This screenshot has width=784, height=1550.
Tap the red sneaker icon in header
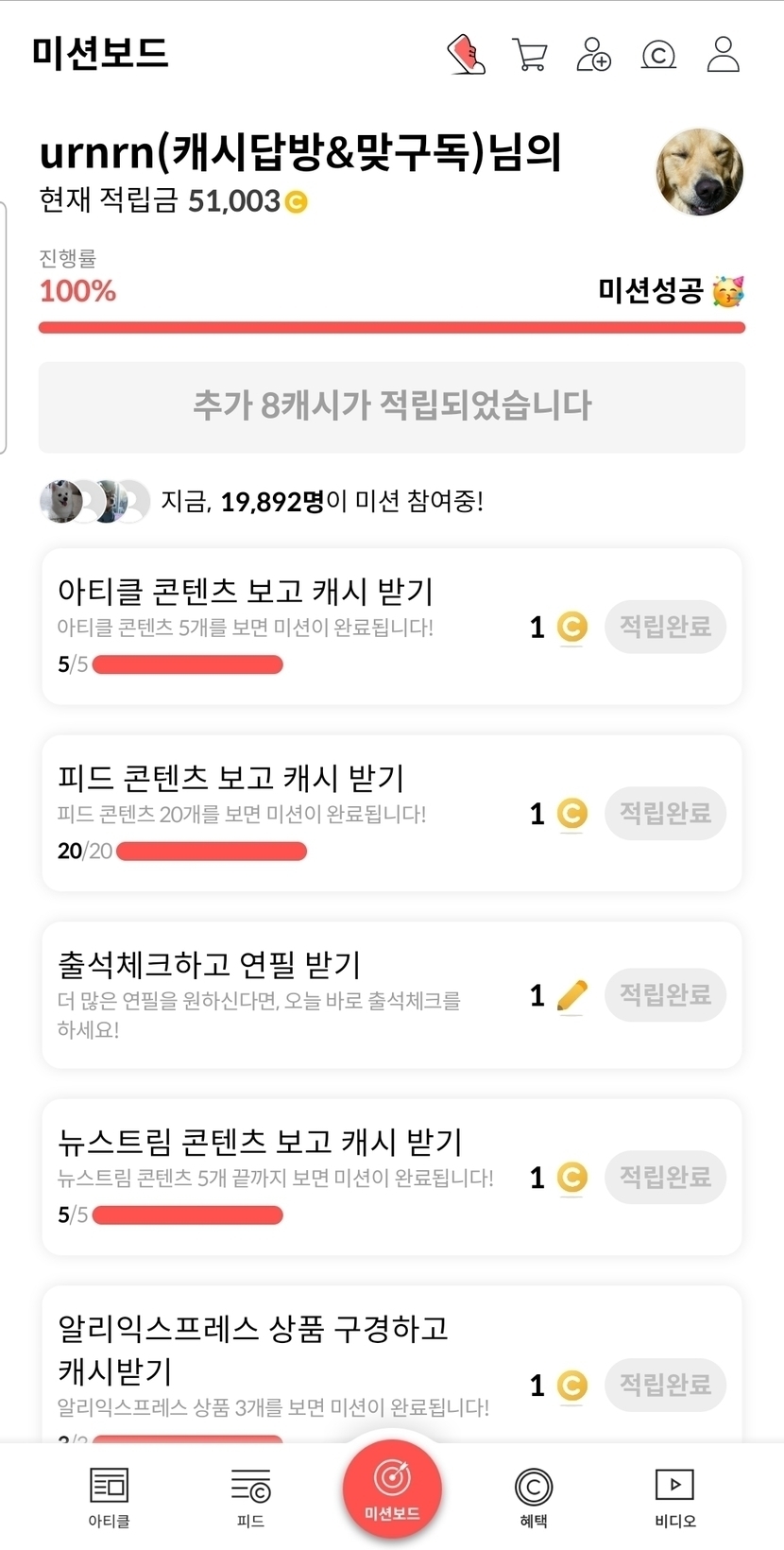[x=466, y=55]
